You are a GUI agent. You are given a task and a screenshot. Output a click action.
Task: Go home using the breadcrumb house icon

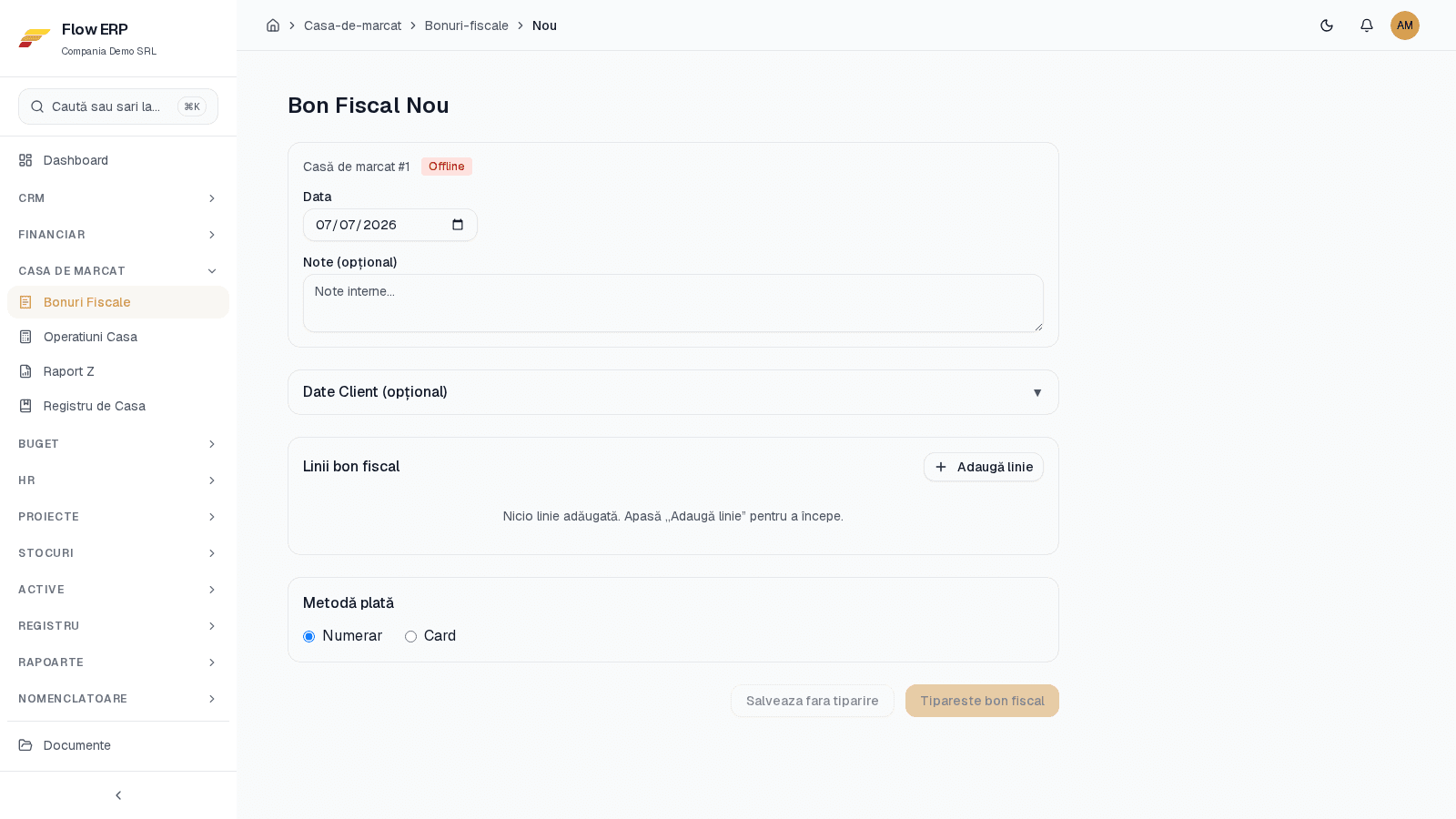(273, 25)
